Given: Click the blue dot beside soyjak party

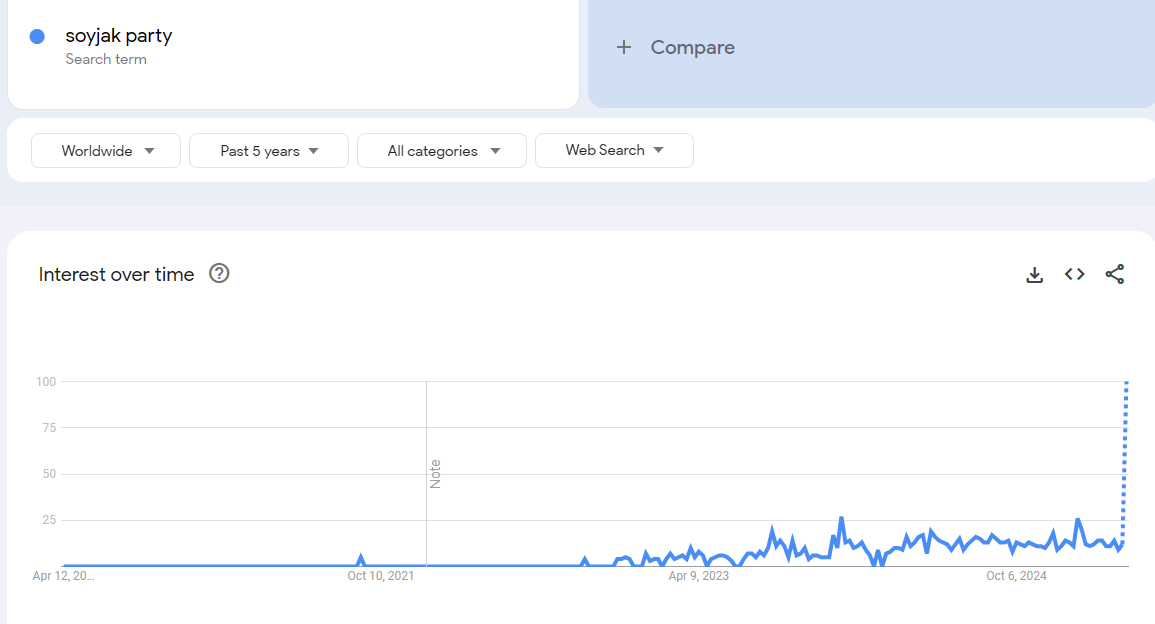Looking at the screenshot, I should (37, 37).
